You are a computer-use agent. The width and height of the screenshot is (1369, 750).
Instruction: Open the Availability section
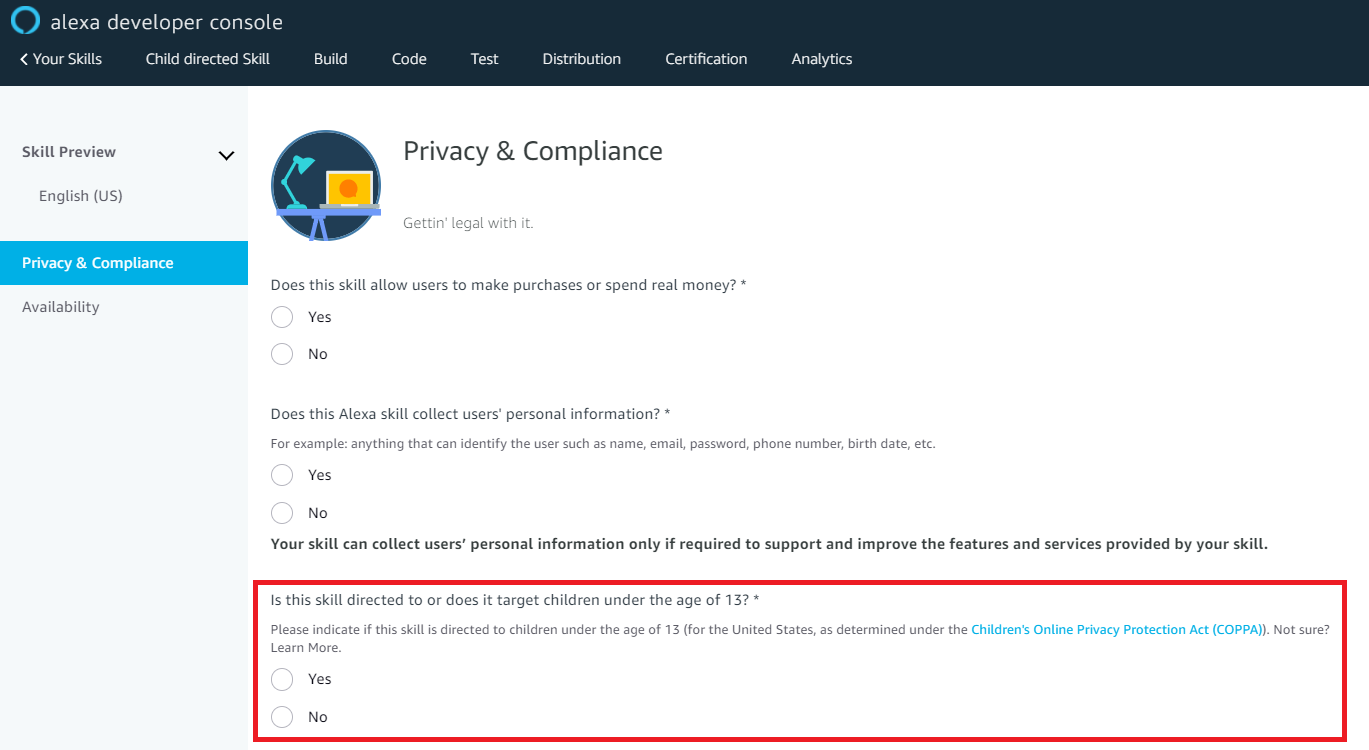[x=60, y=306]
